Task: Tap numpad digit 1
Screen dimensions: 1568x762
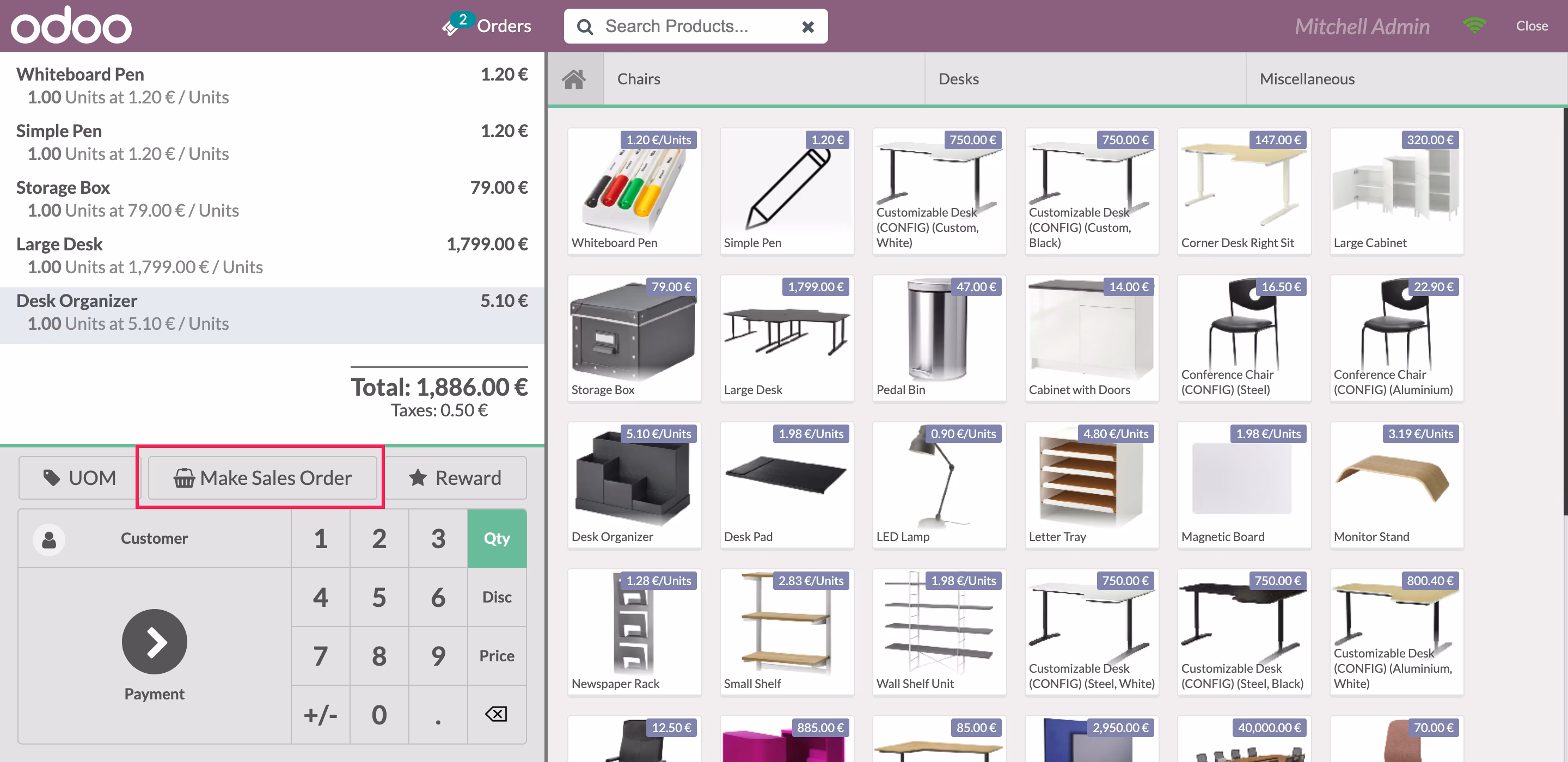Action: [x=321, y=539]
